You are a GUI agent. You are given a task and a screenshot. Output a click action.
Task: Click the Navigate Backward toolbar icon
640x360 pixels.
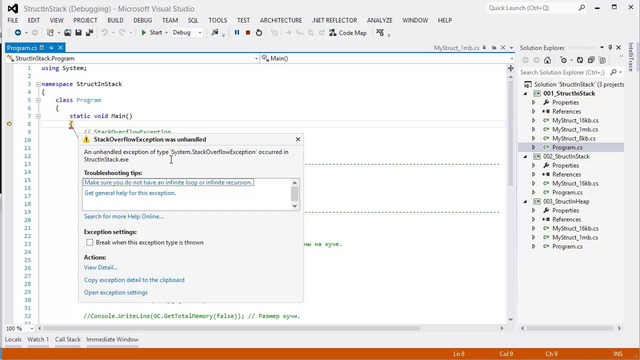click(x=18, y=33)
